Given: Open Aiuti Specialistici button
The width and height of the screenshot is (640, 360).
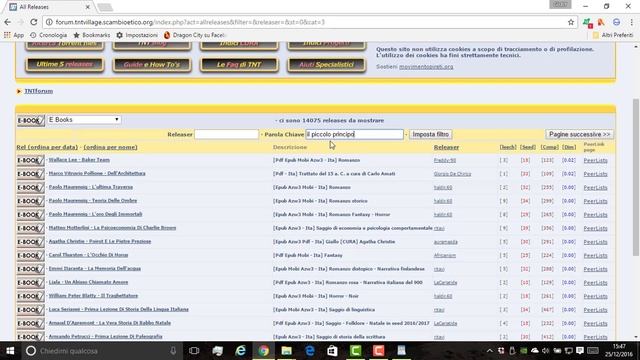Looking at the screenshot, I should coord(327,64).
